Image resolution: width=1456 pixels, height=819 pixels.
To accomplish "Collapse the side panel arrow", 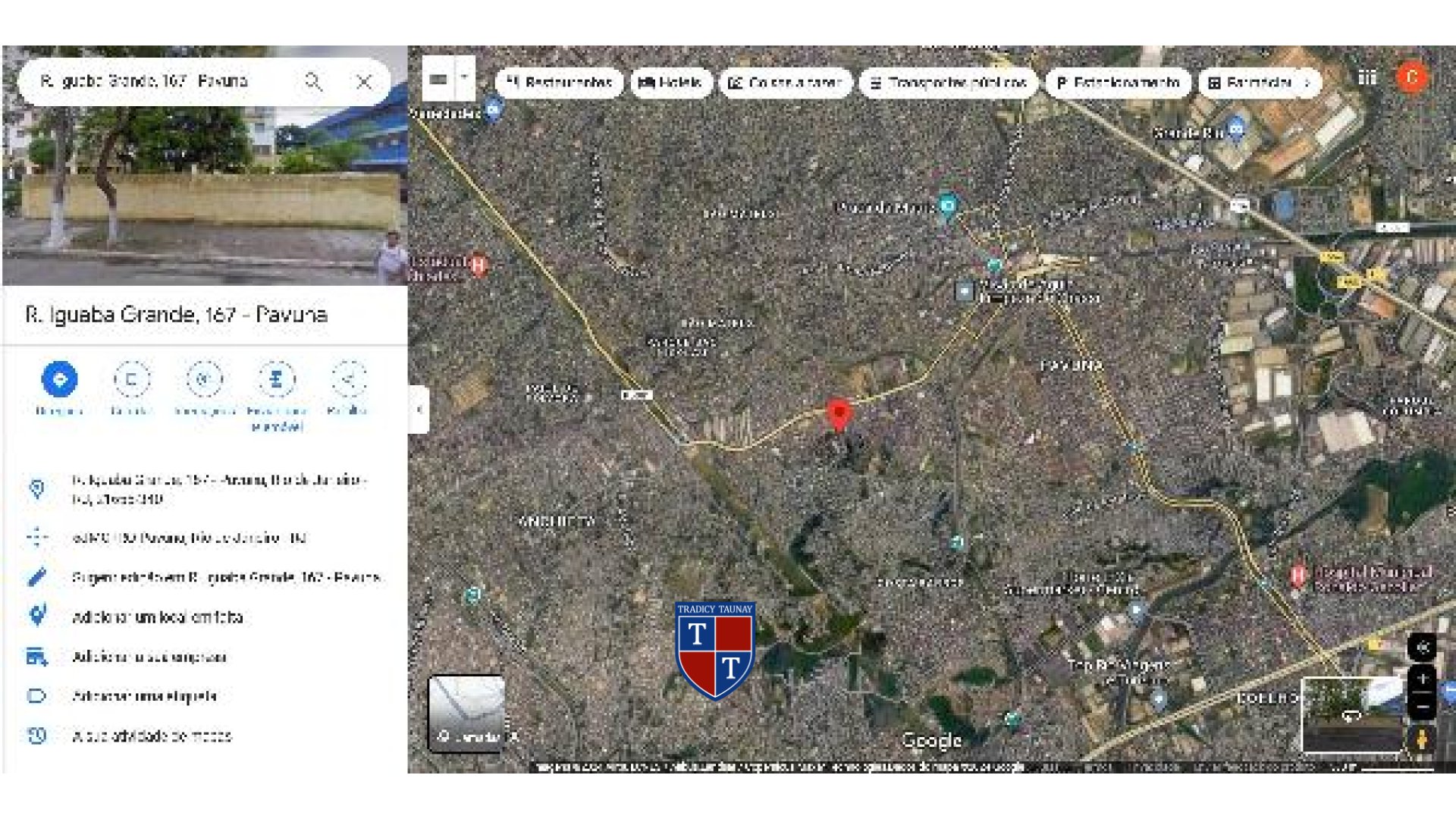I will coord(419,409).
